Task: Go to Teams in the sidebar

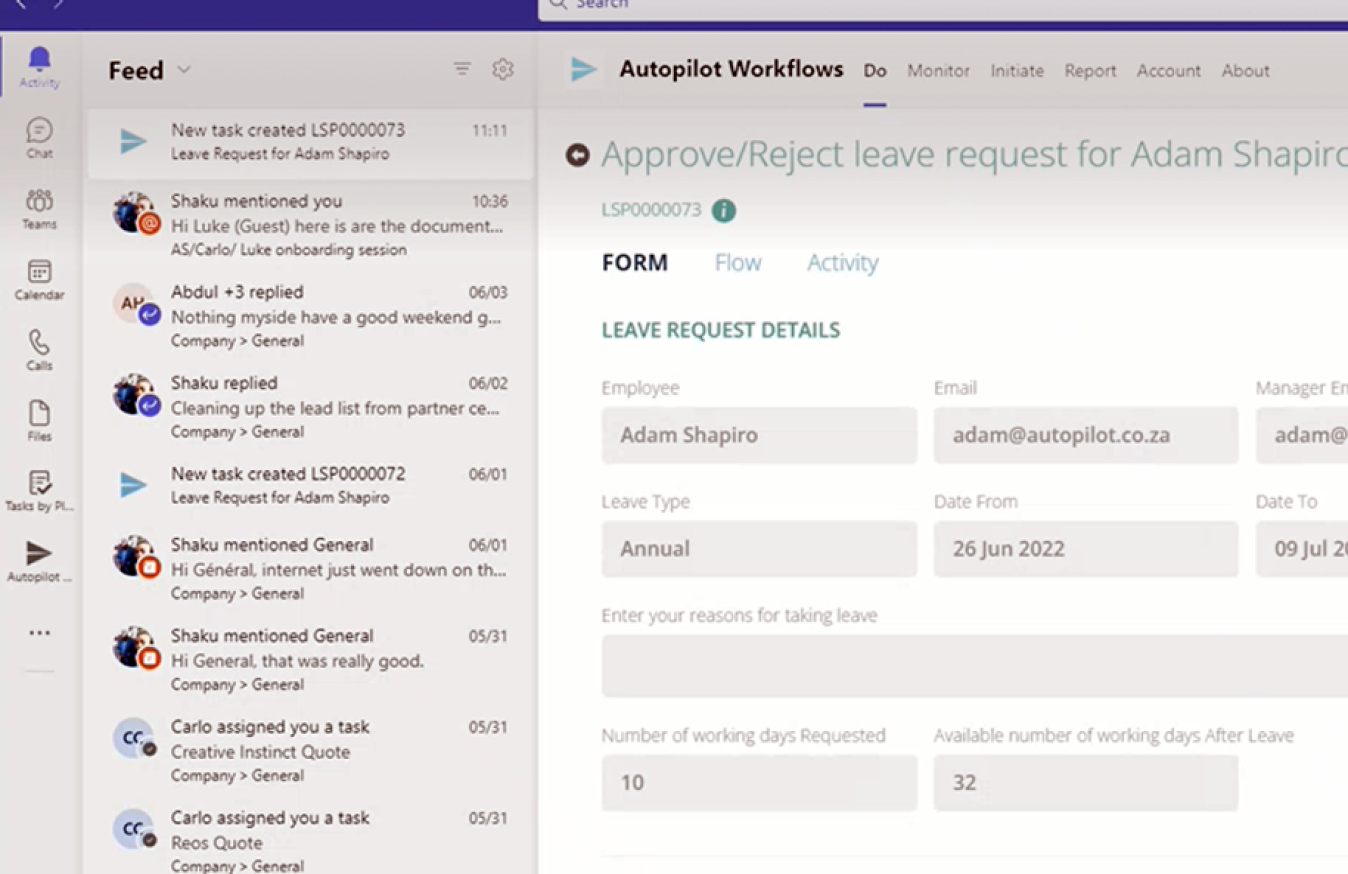Action: (x=39, y=209)
